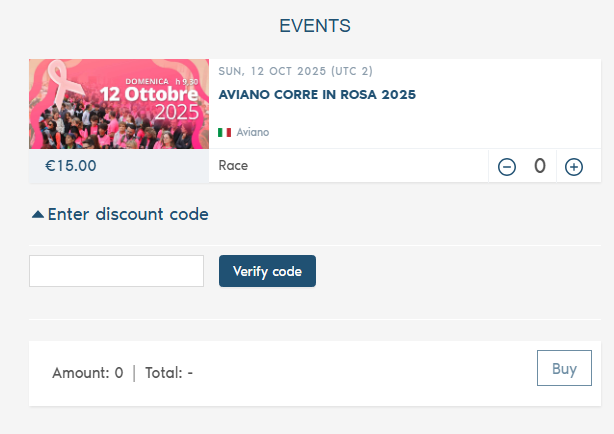
Task: Click the Aviano location name
Action: tap(253, 132)
